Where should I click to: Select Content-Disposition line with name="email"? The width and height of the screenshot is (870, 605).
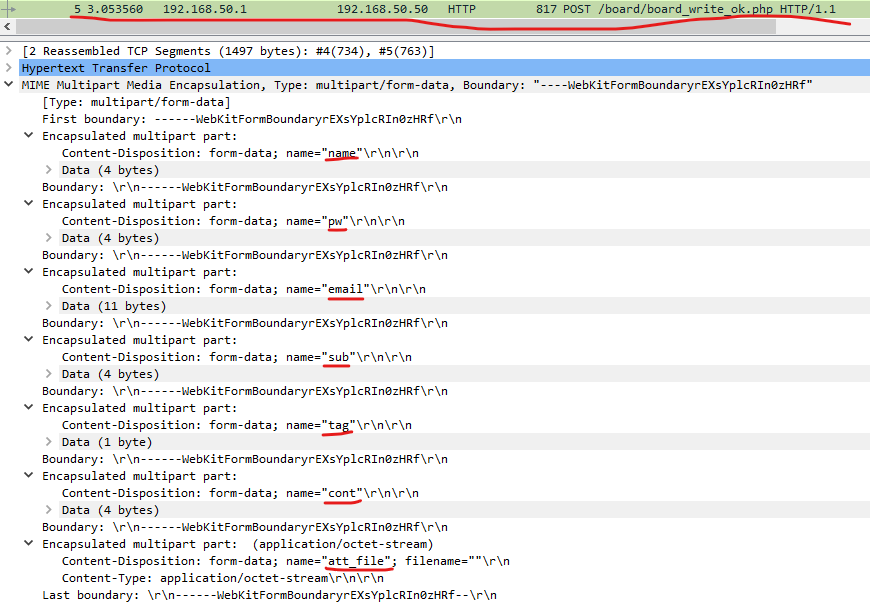[x=244, y=289]
